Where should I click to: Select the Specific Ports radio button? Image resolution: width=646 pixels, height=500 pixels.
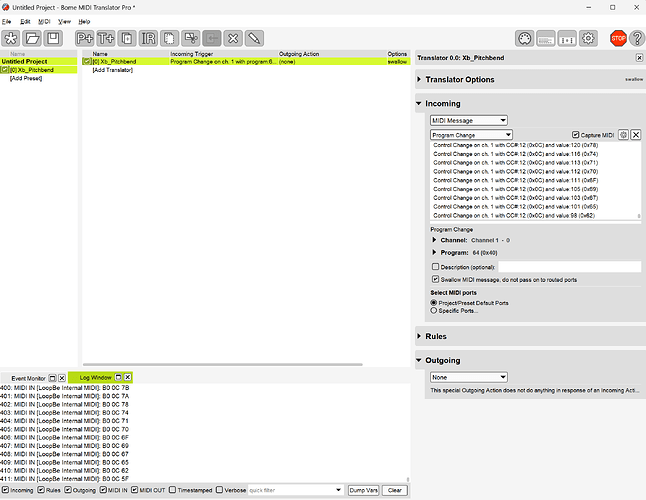433,311
